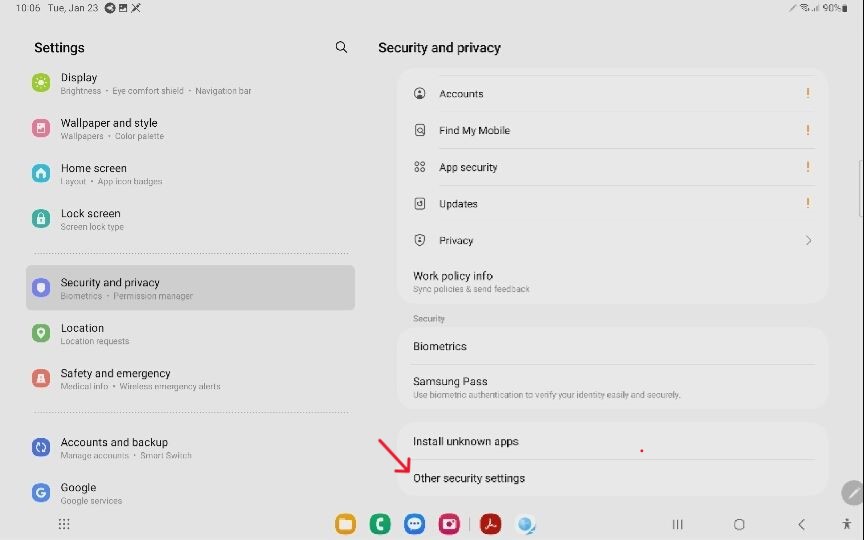This screenshot has width=864, height=540.
Task: Open Accounts in Security and privacy
Action: click(x=612, y=94)
